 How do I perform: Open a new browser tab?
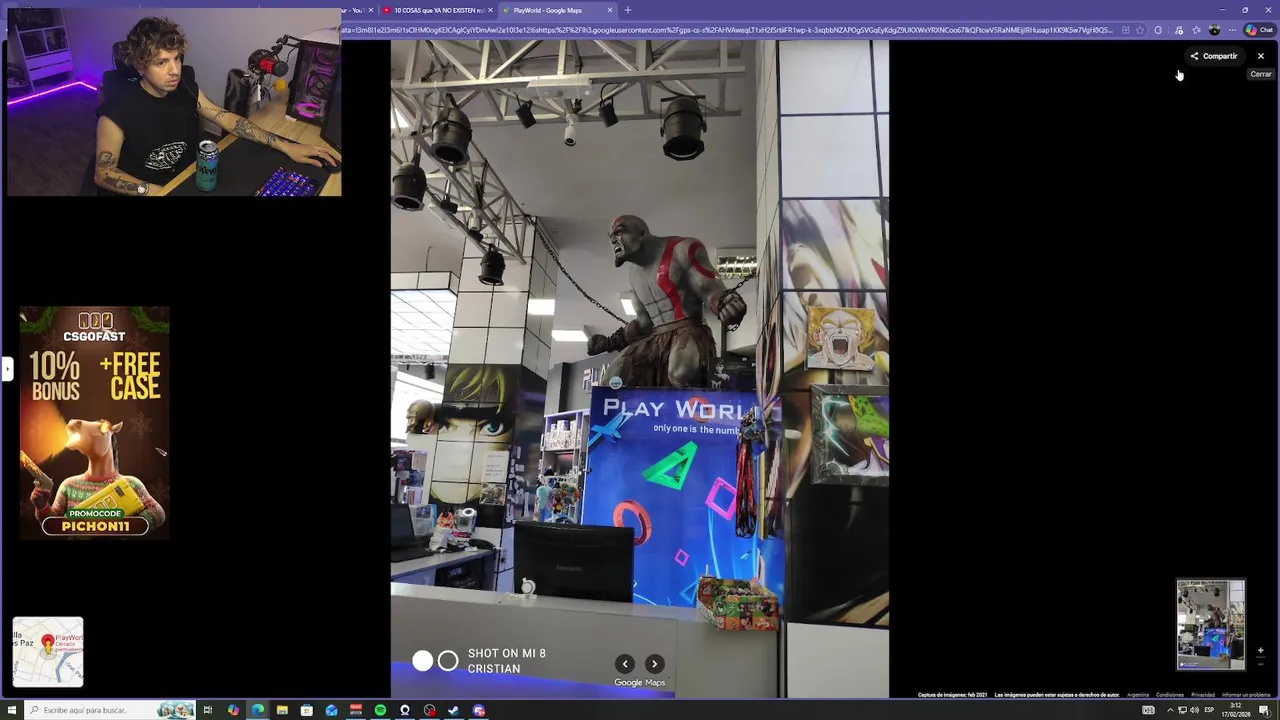[x=628, y=10]
